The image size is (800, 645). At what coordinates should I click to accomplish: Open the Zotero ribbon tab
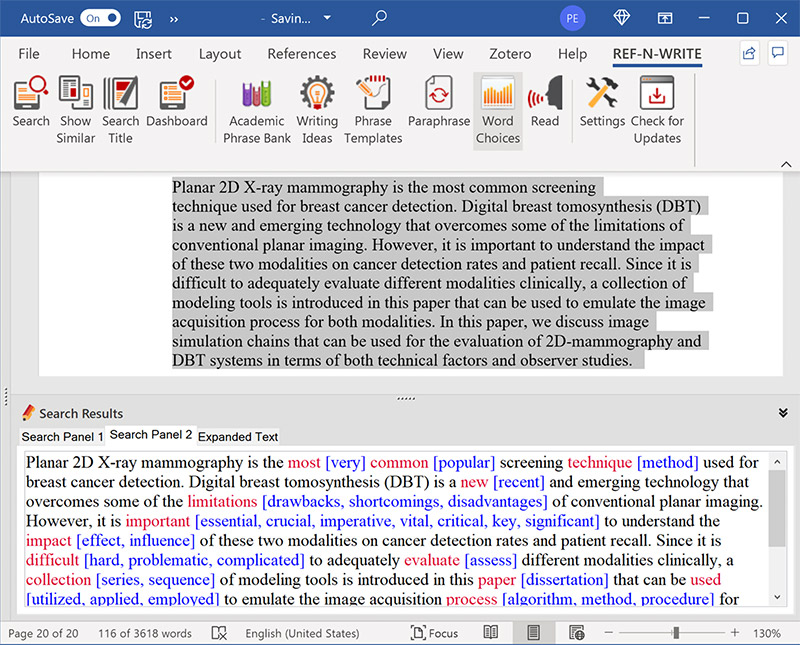point(508,54)
